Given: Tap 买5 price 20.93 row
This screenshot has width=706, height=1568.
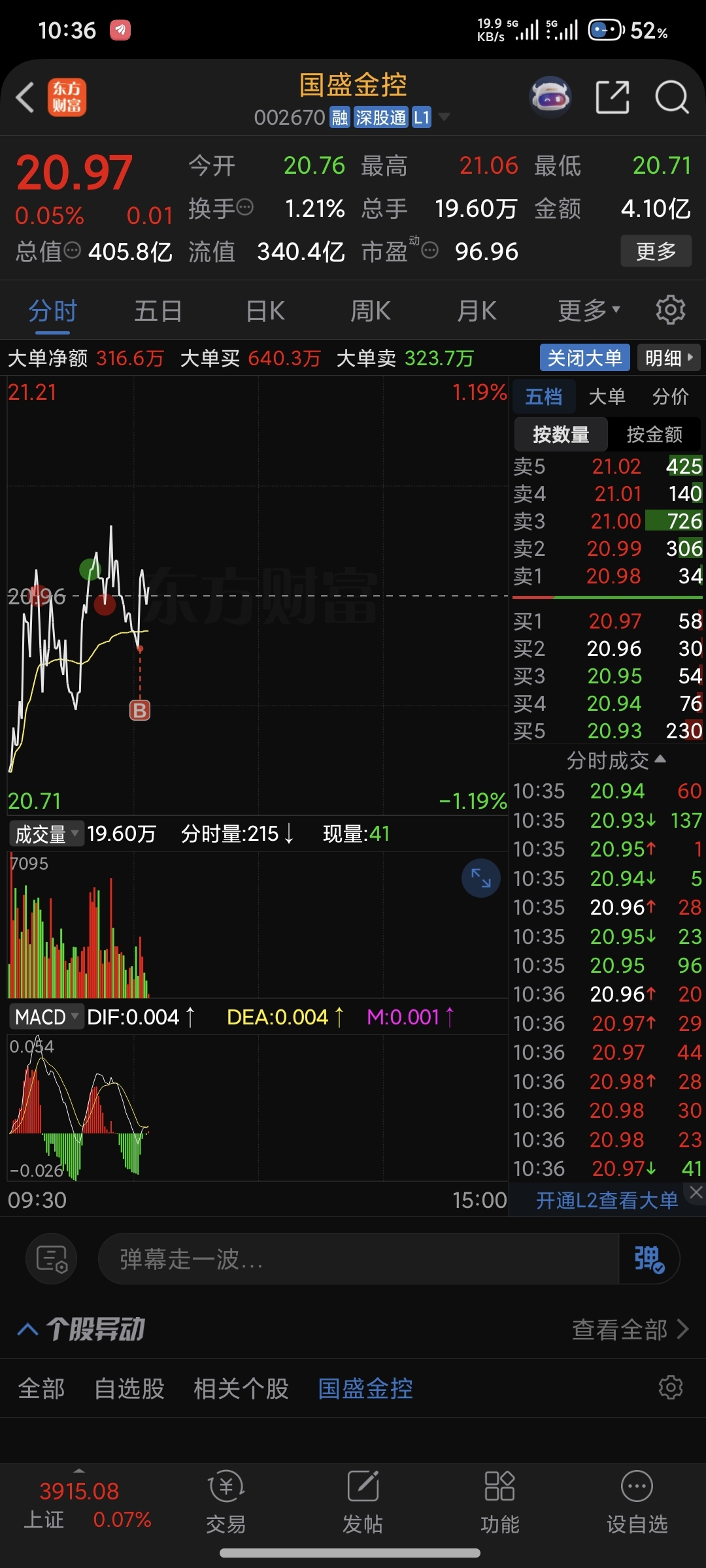Looking at the screenshot, I should (607, 730).
